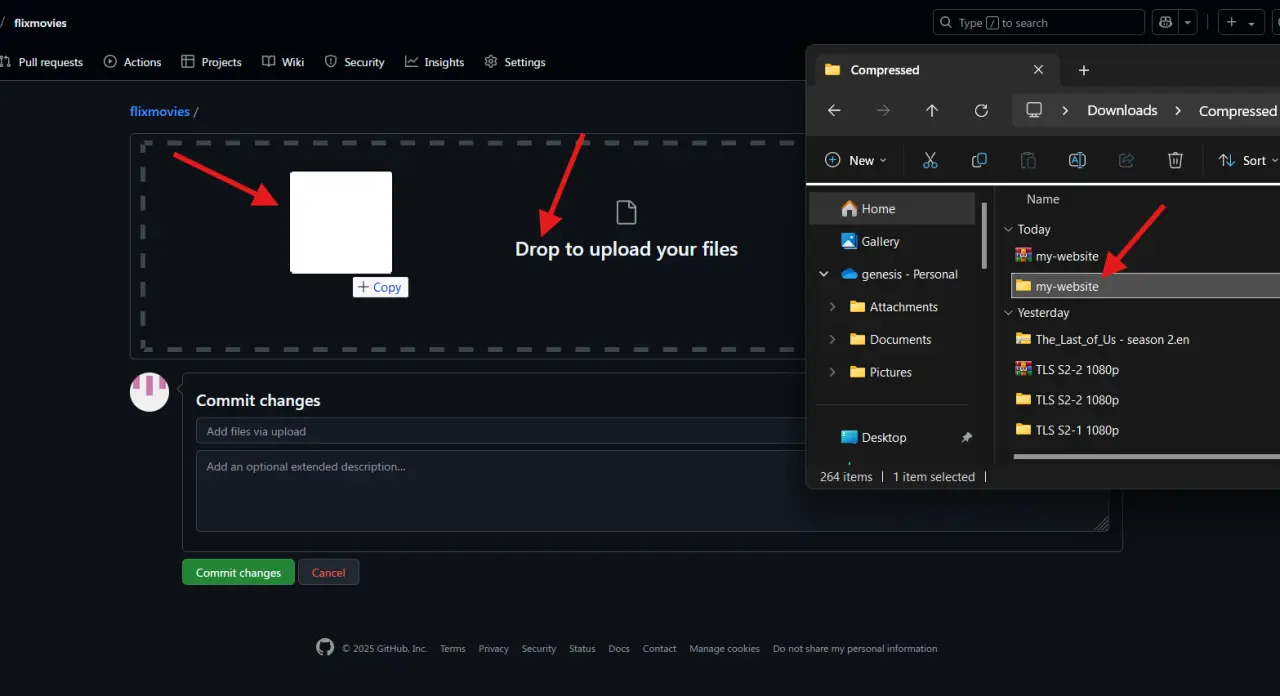This screenshot has height=696, width=1280.
Task: Open the Downloads breadcrumb in address bar
Action: [x=1122, y=110]
